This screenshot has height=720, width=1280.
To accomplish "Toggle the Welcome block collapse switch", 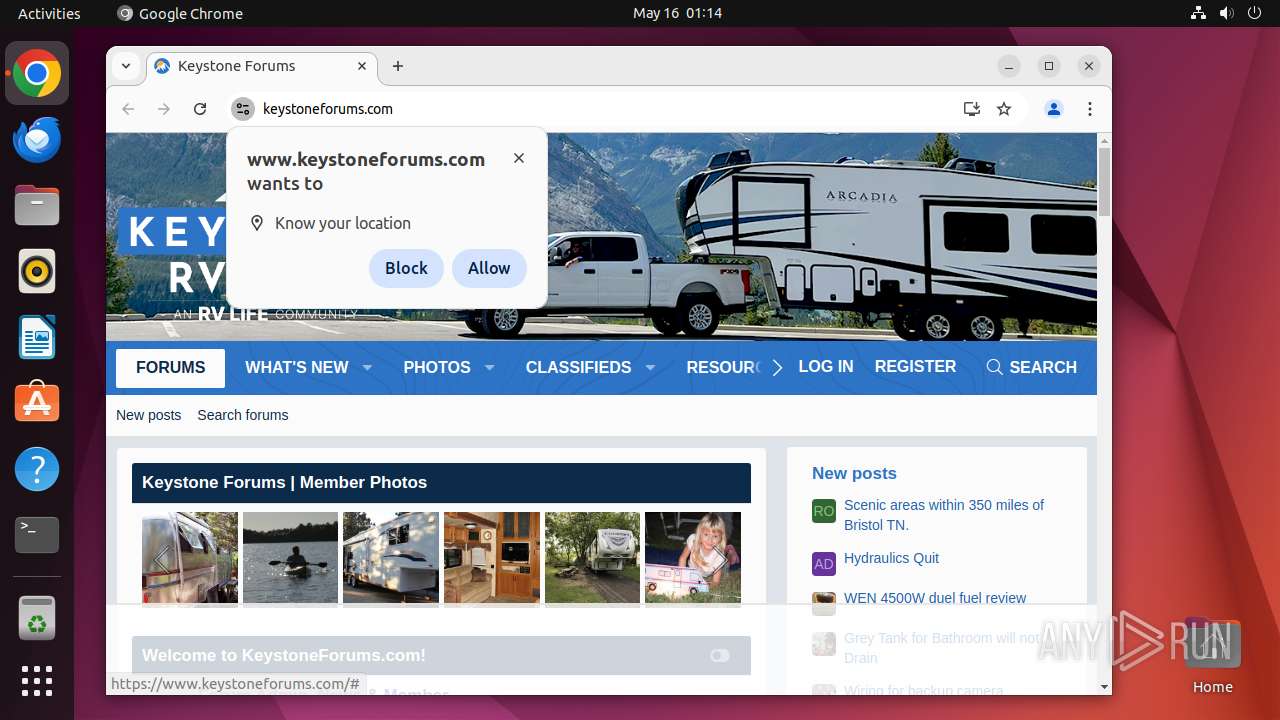I will pyautogui.click(x=720, y=656).
